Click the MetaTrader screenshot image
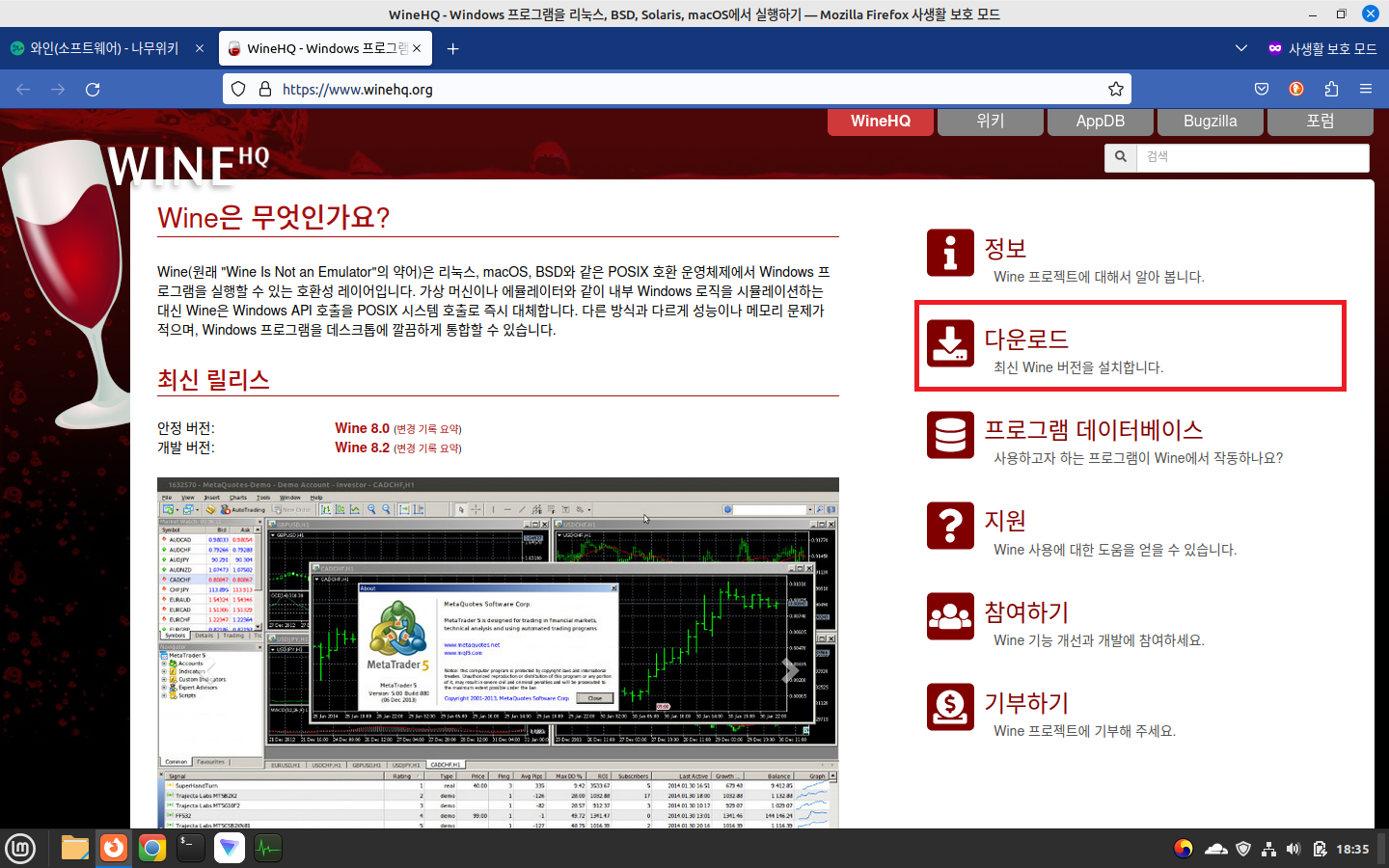The image size is (1389, 868). [498, 653]
